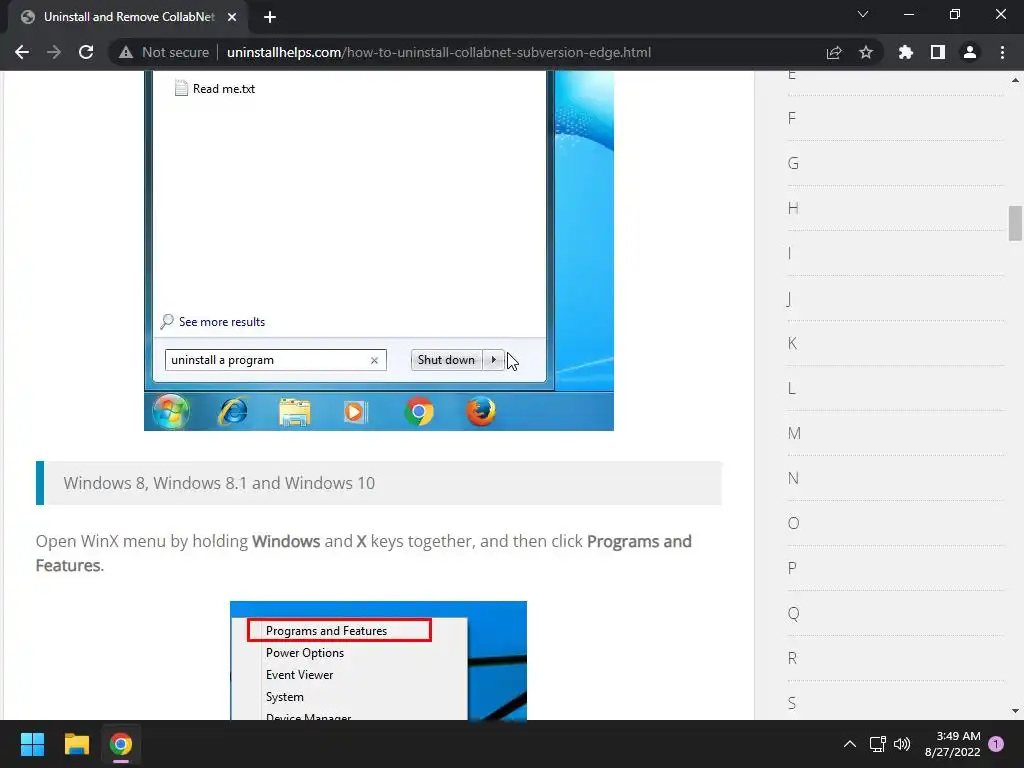Close the Uninstall and Remove CollabNet tab
1024x768 pixels.
click(232, 17)
